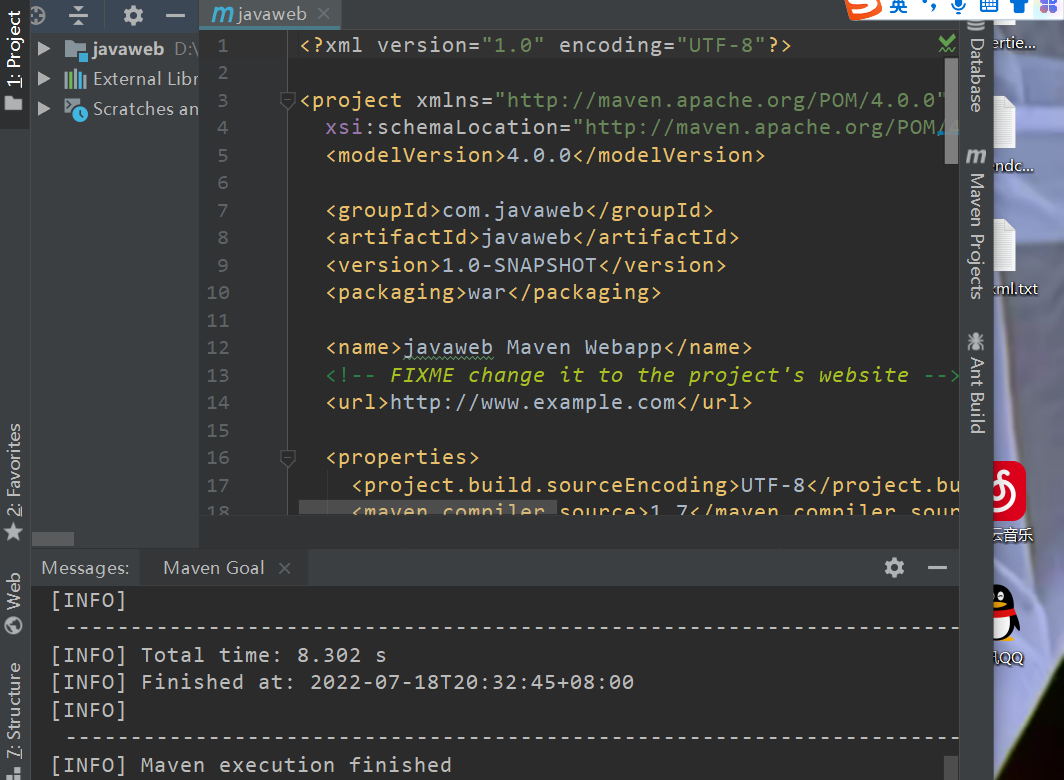Image resolution: width=1064 pixels, height=780 pixels.
Task: Open the Messages panel settings gear
Action: coord(894,568)
